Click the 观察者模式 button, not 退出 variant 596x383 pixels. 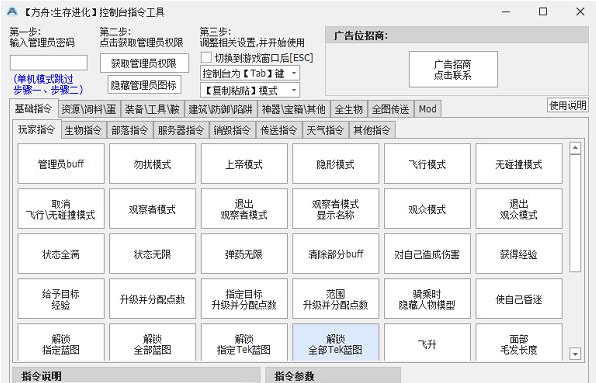152,209
